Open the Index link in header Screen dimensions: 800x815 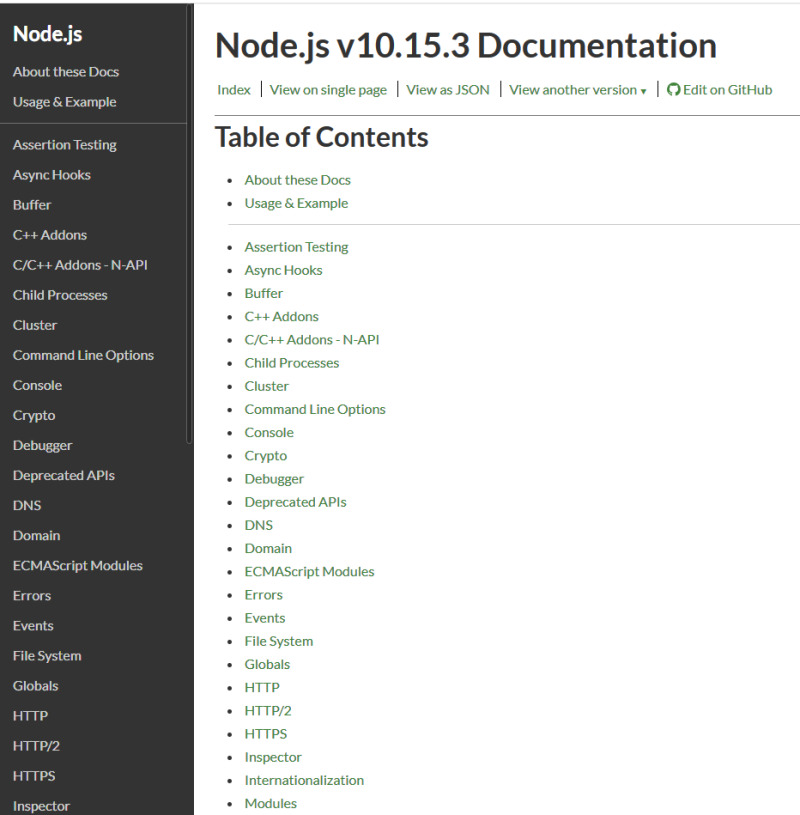click(x=234, y=90)
